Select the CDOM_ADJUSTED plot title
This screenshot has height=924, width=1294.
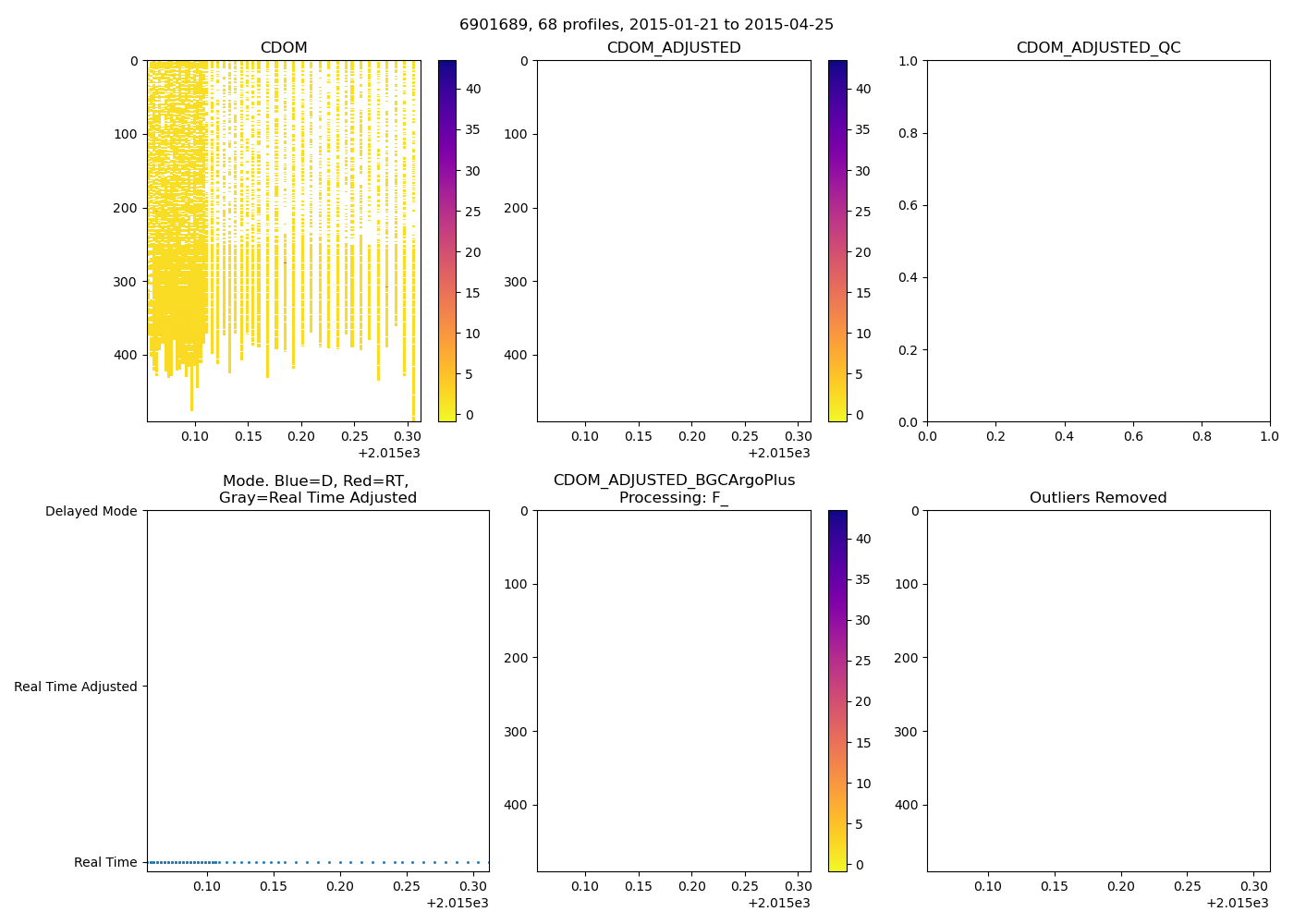pos(673,48)
